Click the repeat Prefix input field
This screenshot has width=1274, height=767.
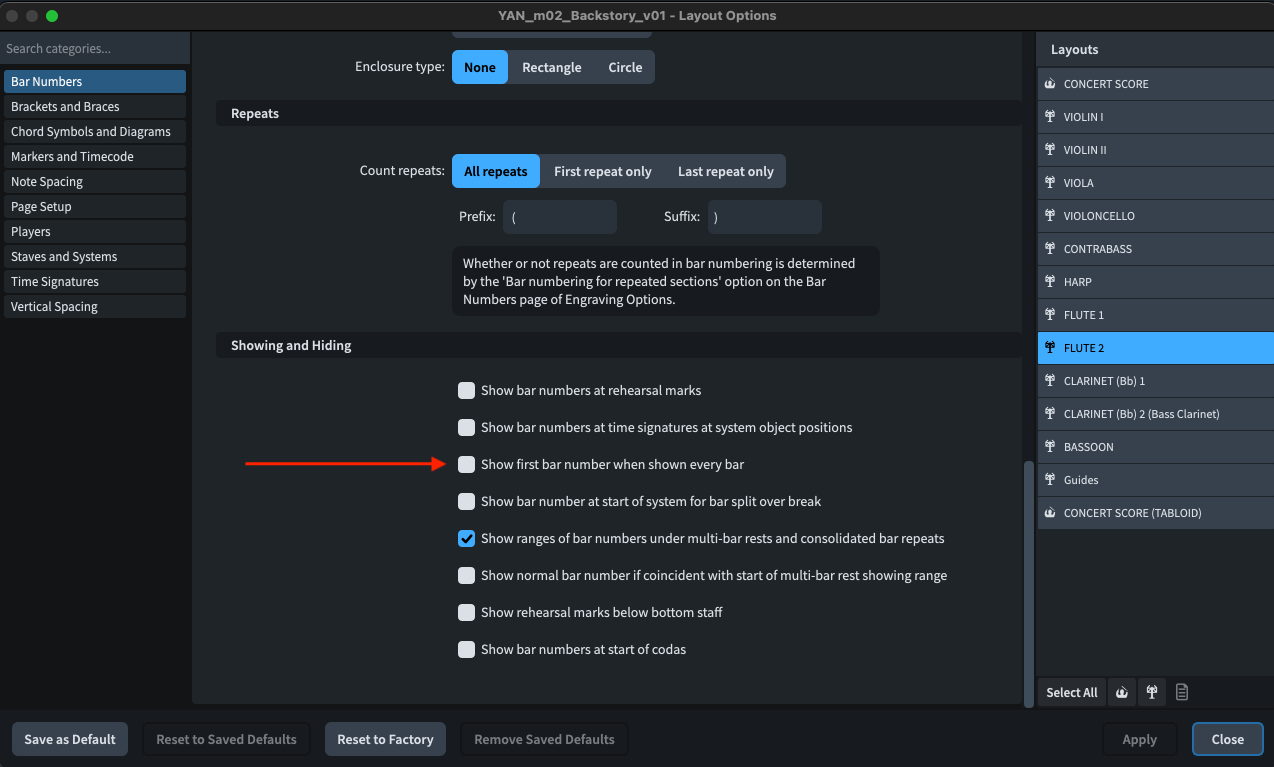pos(559,217)
